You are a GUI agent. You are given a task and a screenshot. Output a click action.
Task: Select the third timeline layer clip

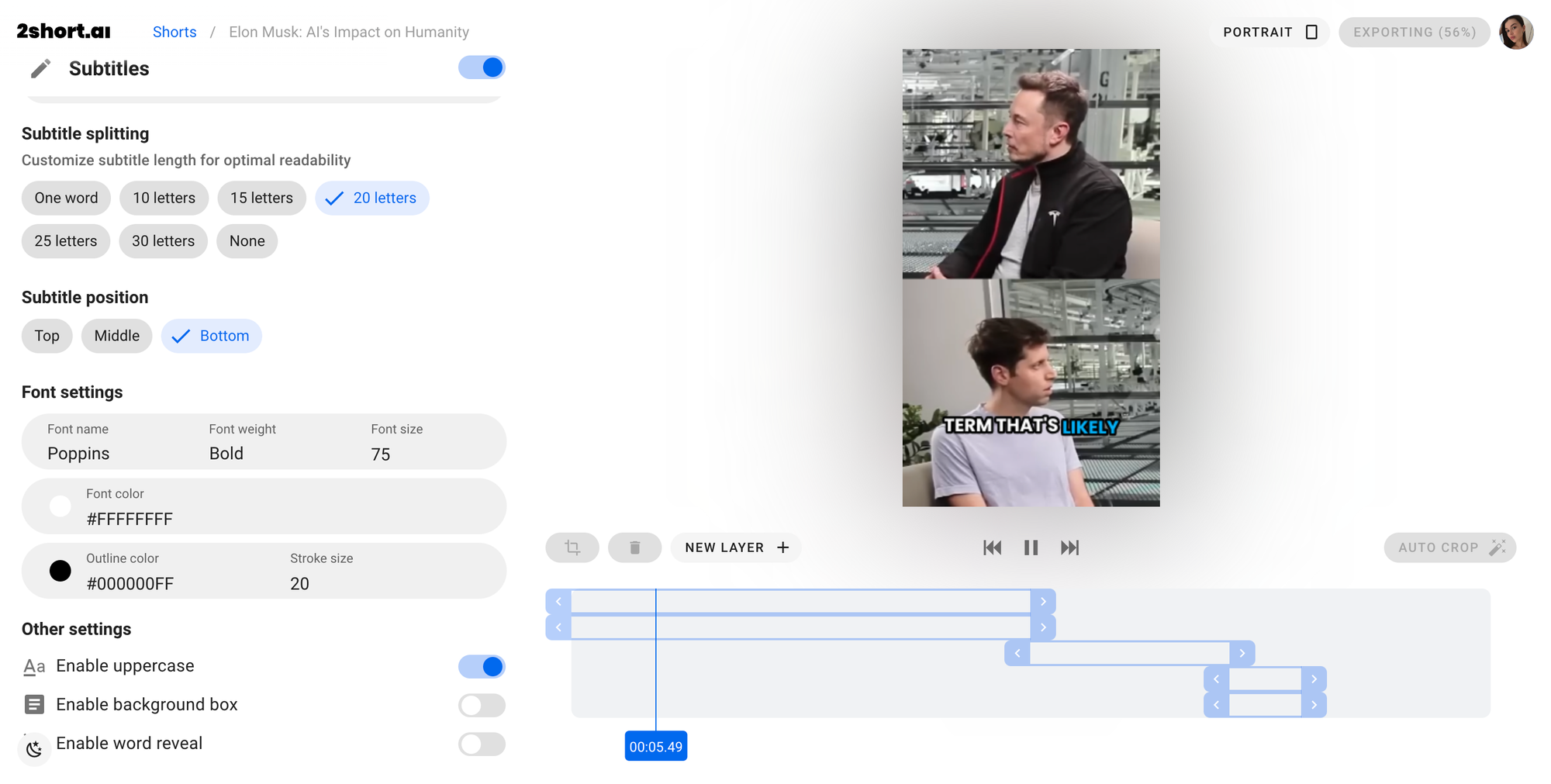(1130, 653)
